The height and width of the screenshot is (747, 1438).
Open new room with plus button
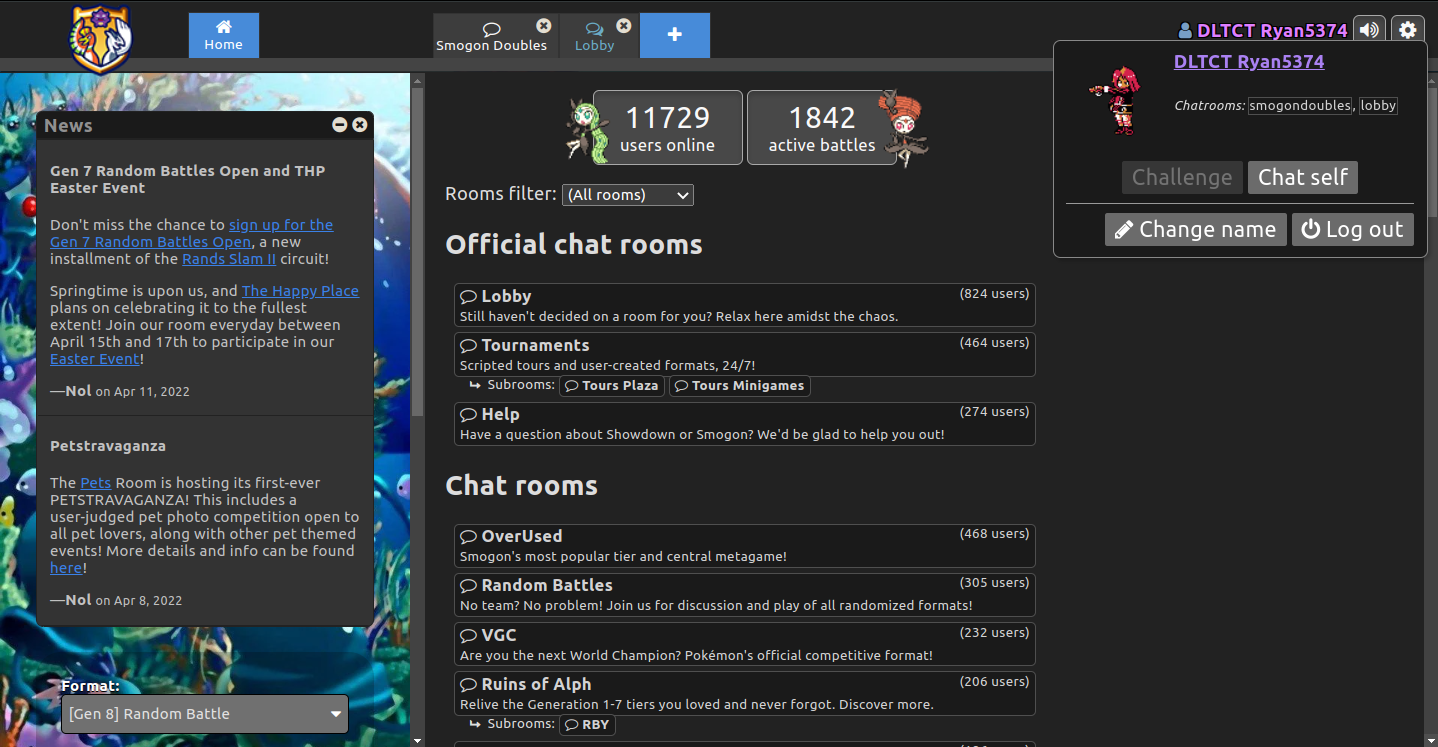(674, 35)
